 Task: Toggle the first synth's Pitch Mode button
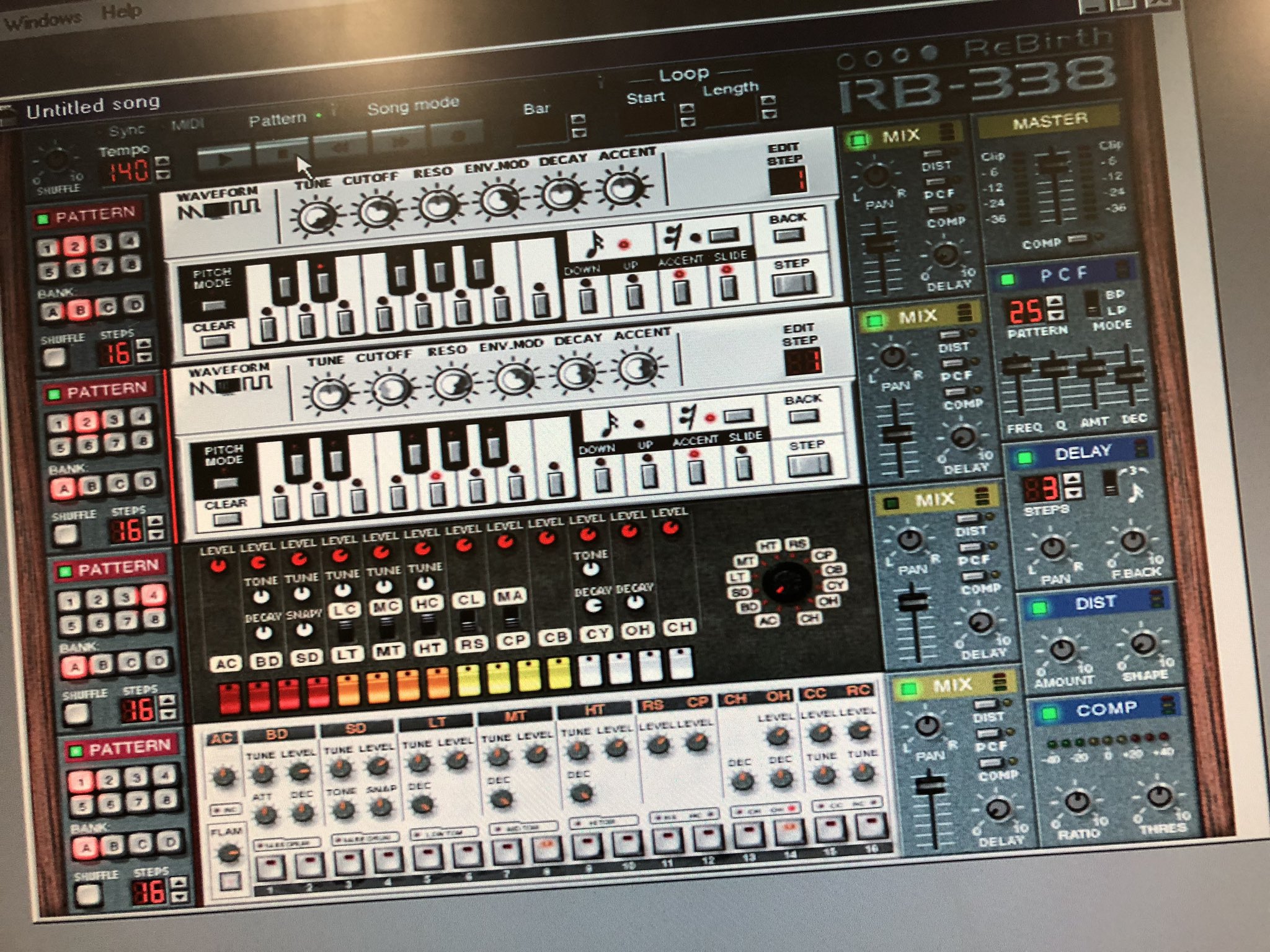[213, 306]
